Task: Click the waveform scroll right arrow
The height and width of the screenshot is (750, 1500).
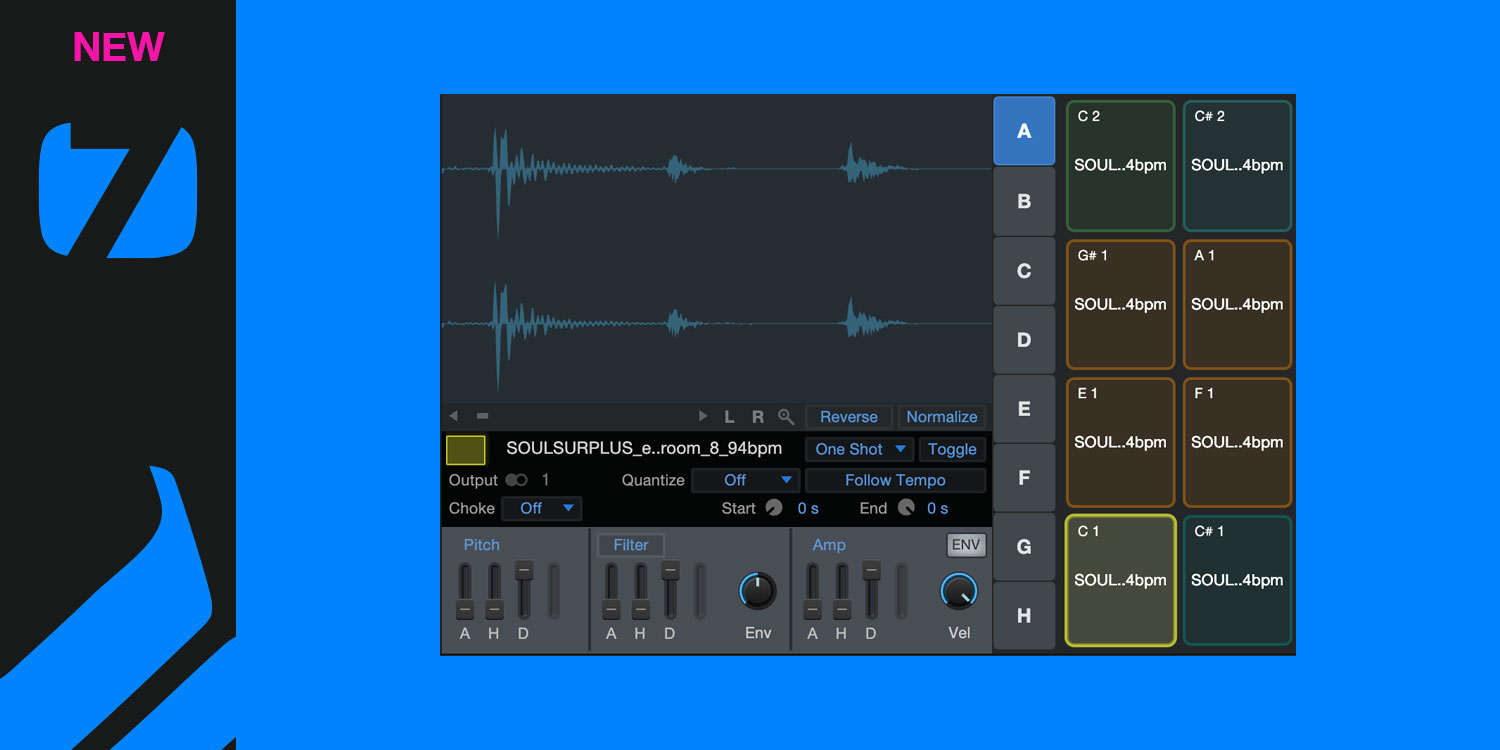Action: tap(703, 416)
